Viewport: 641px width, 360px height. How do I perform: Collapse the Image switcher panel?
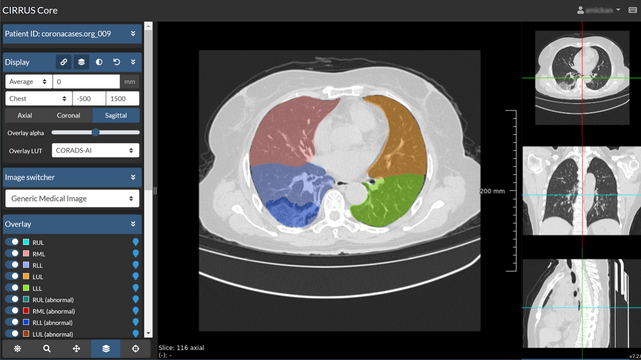pos(133,177)
